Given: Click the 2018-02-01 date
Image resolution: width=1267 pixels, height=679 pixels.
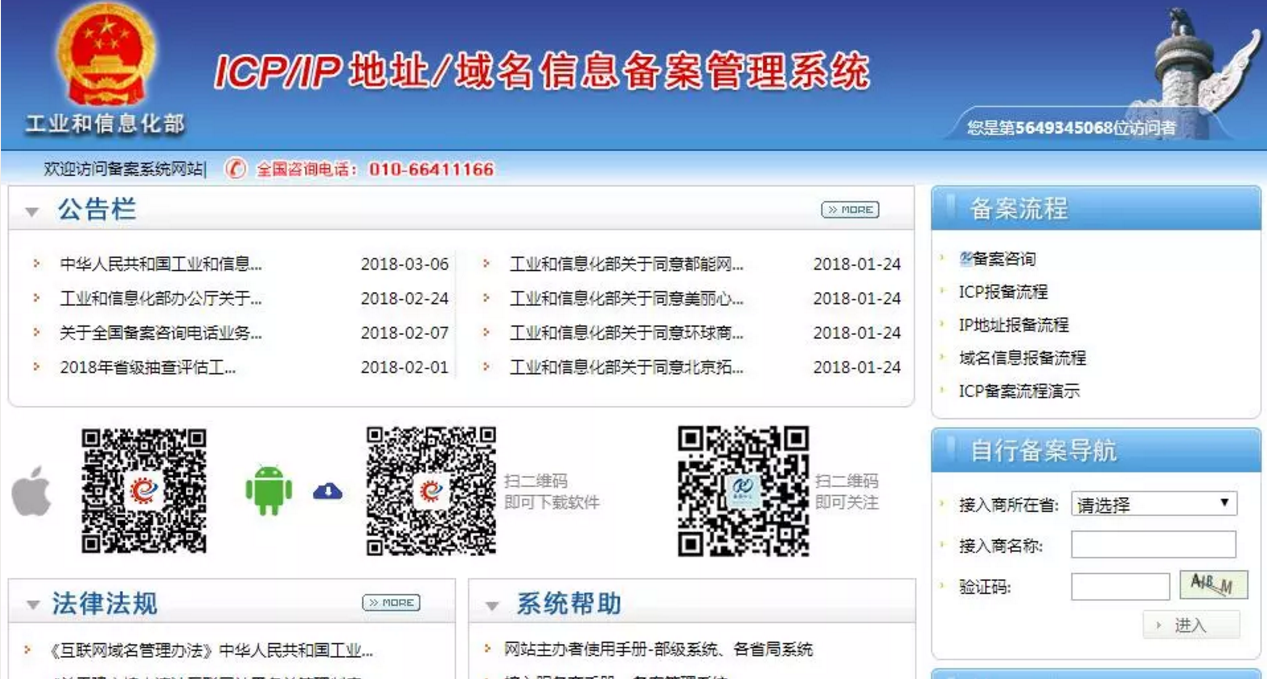Looking at the screenshot, I should click(x=405, y=367).
